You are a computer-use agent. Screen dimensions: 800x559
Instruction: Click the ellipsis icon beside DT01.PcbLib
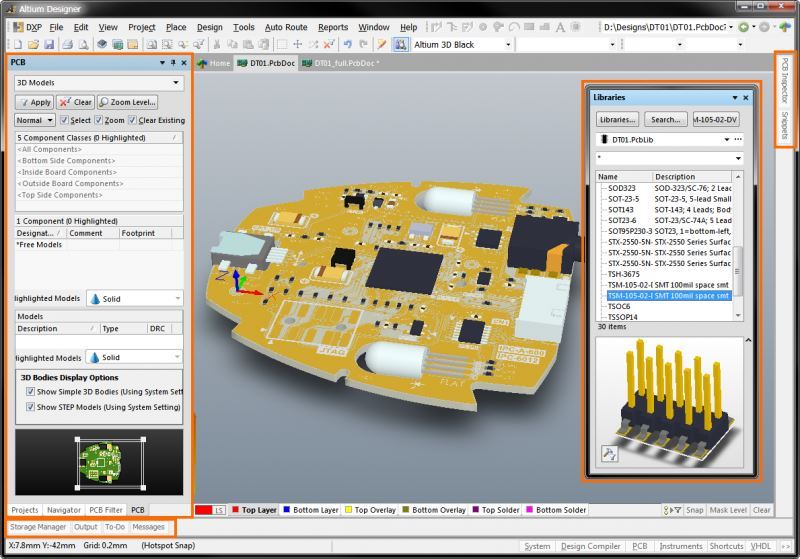click(x=738, y=139)
